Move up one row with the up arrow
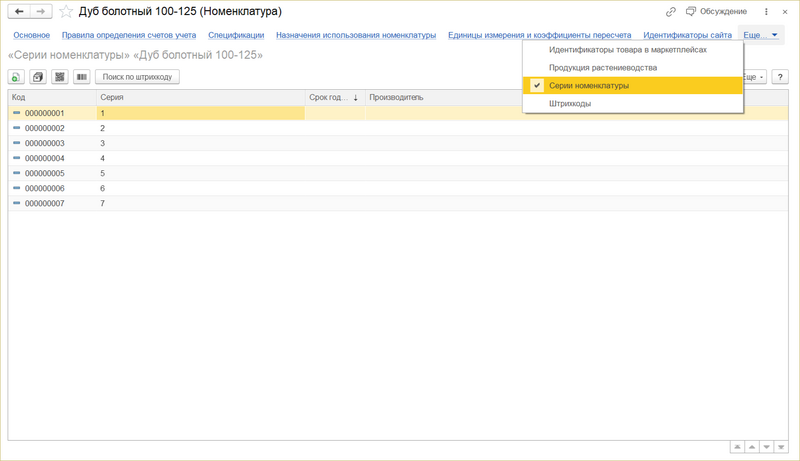This screenshot has height=461, width=800. [752, 447]
